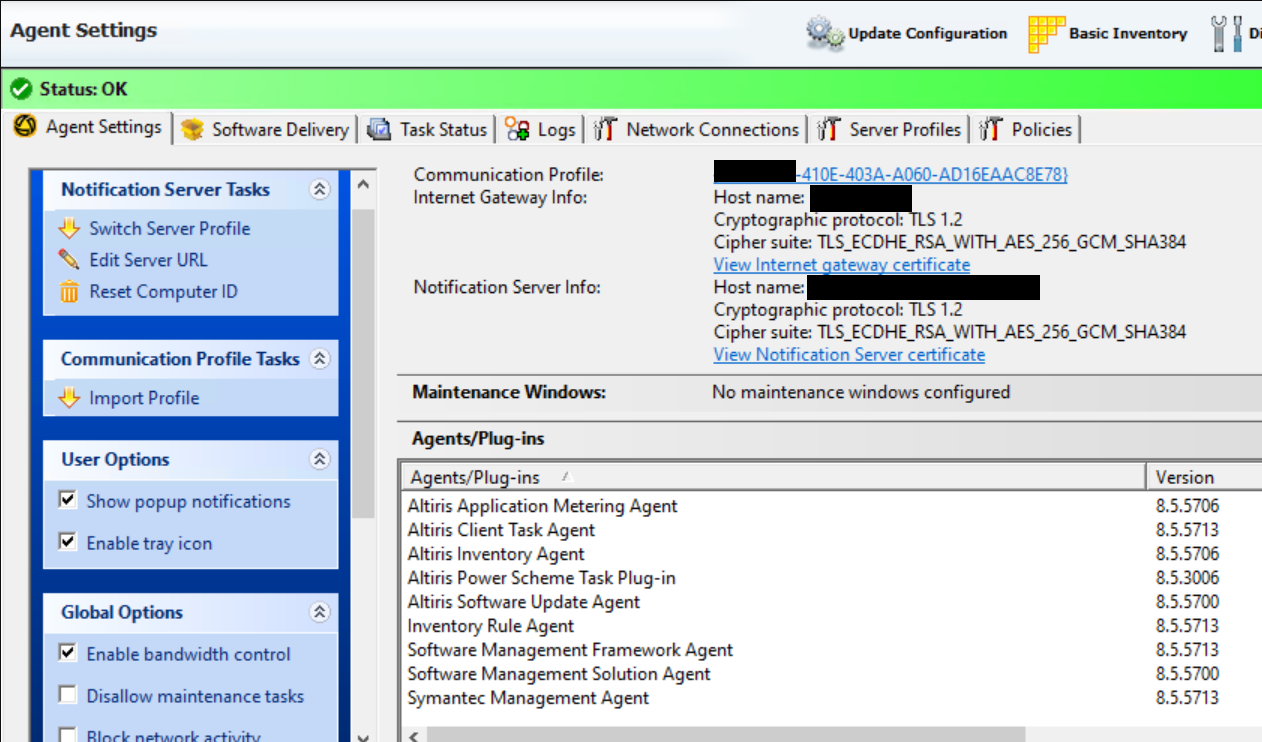Open View Internet gateway certificate link
The width and height of the screenshot is (1262, 742).
click(841, 265)
